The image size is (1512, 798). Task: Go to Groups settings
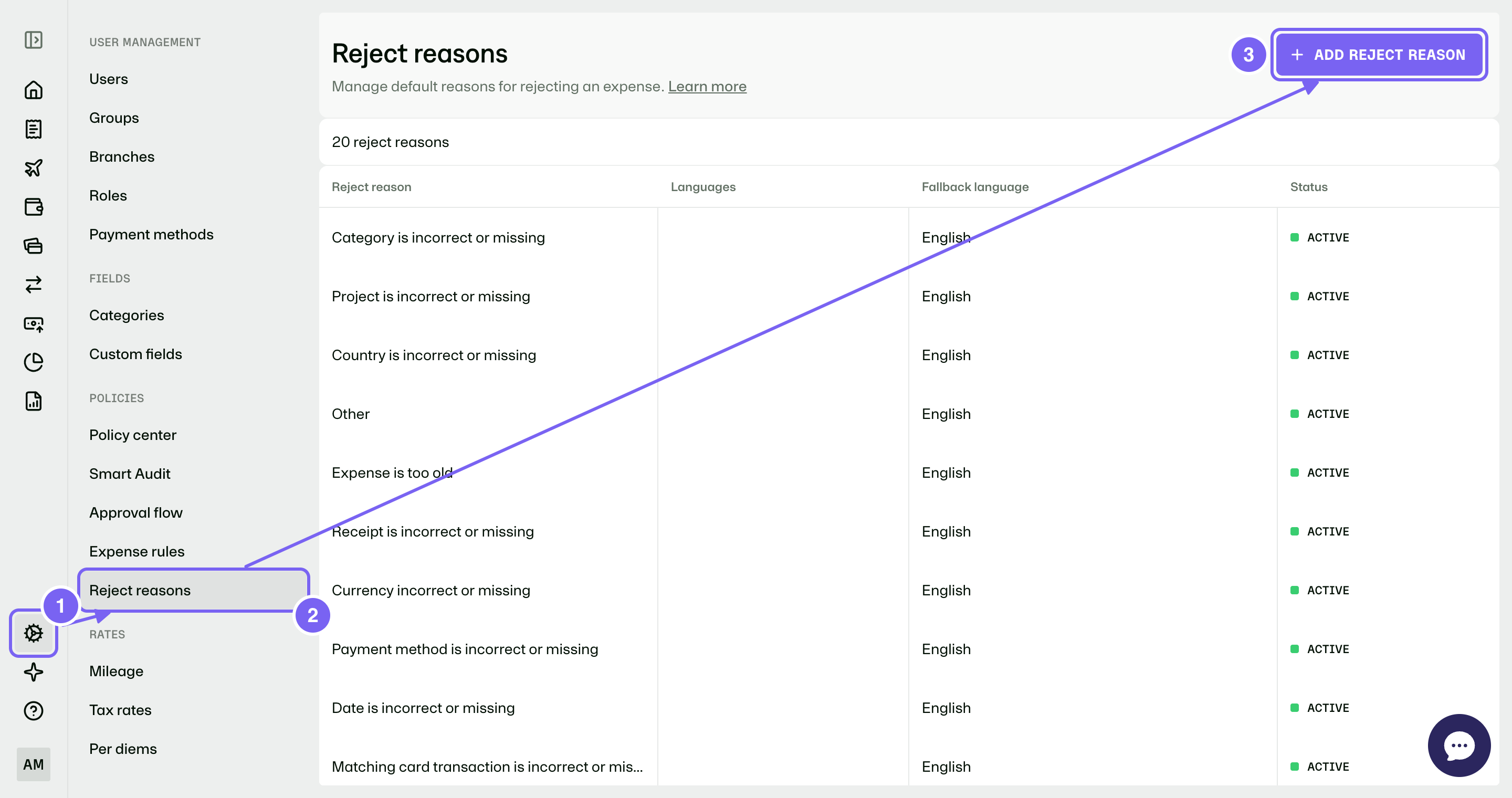pos(114,118)
